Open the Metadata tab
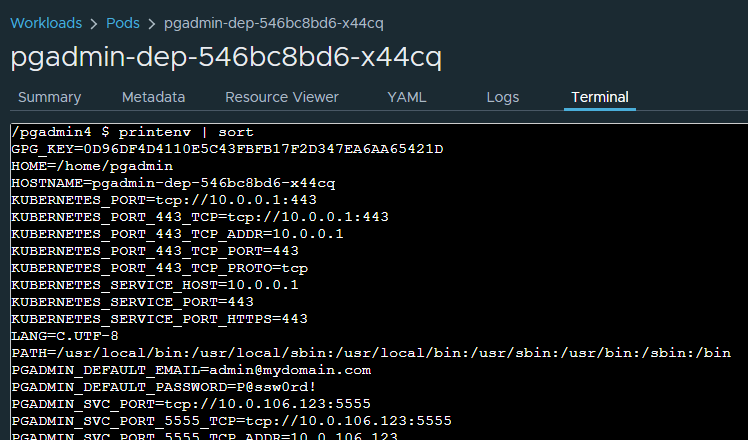The width and height of the screenshot is (748, 440). (153, 97)
